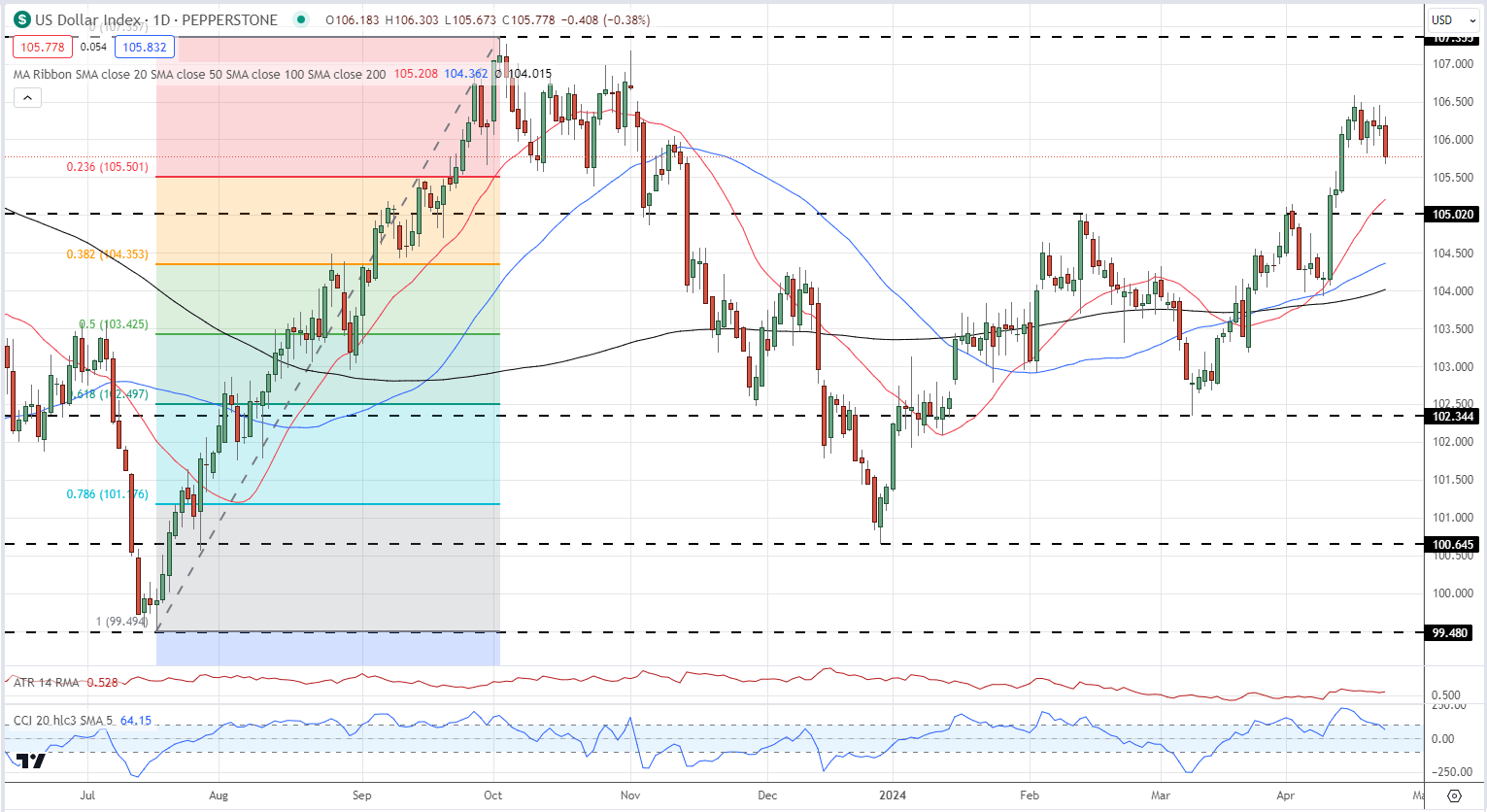Select the MA Ribbon indicator legend
The width and height of the screenshot is (1487, 812).
click(x=199, y=74)
